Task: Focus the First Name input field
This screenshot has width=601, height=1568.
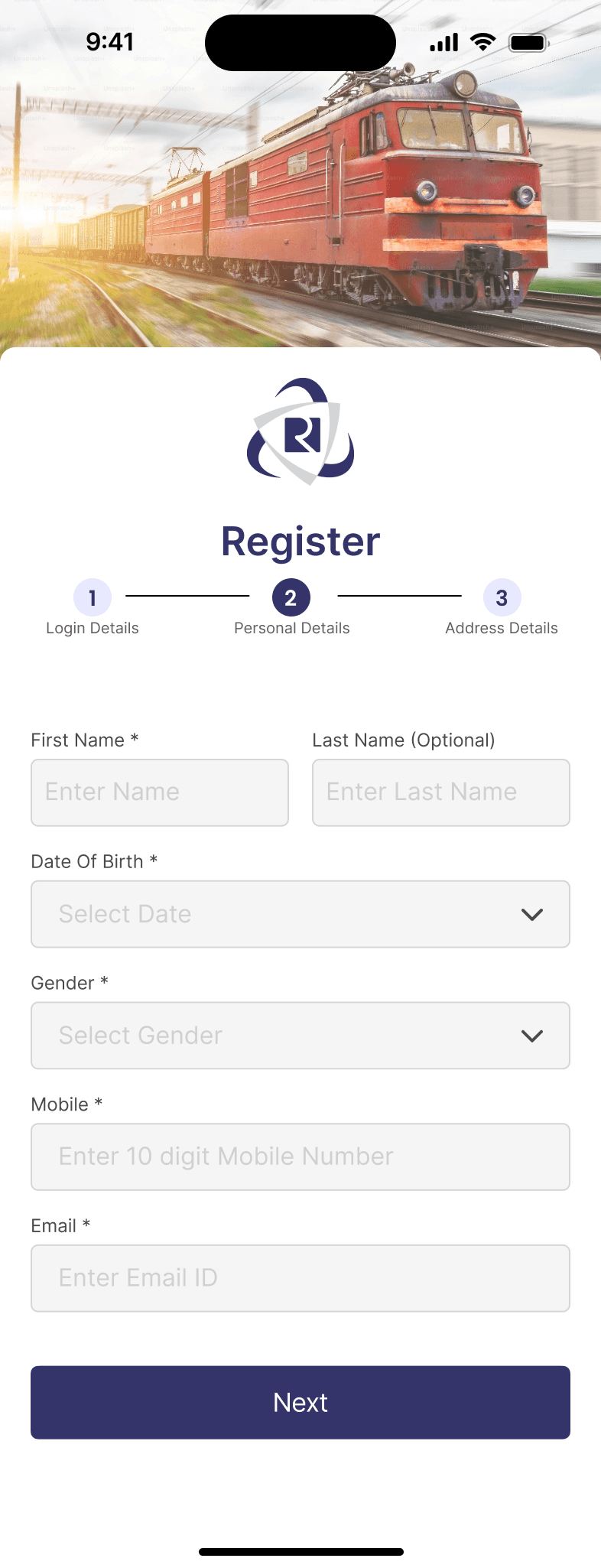Action: [x=160, y=792]
